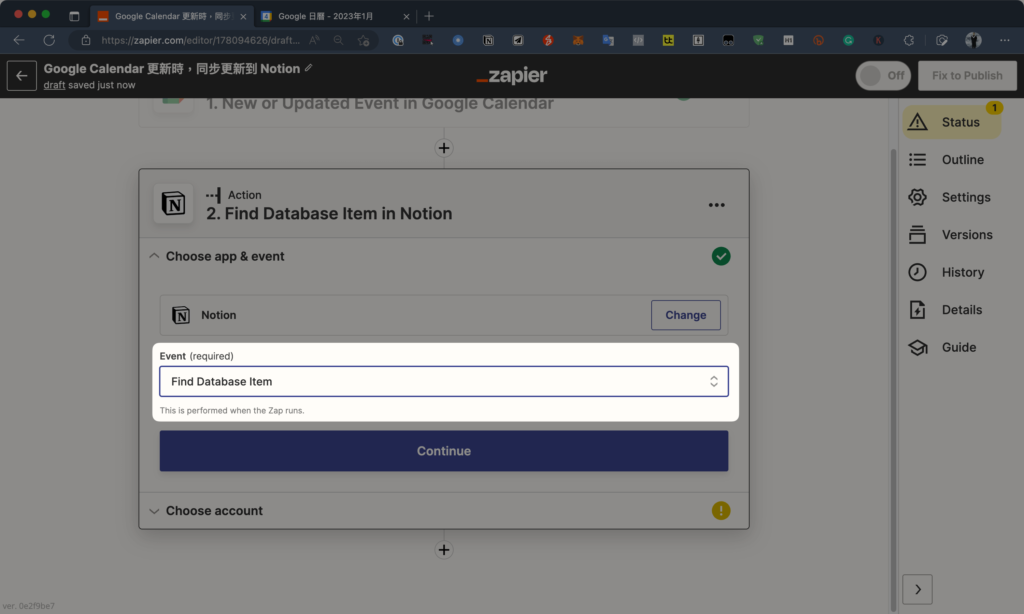Open the browser three-dot menu
Viewport: 1024px width, 614px height.
[1004, 40]
